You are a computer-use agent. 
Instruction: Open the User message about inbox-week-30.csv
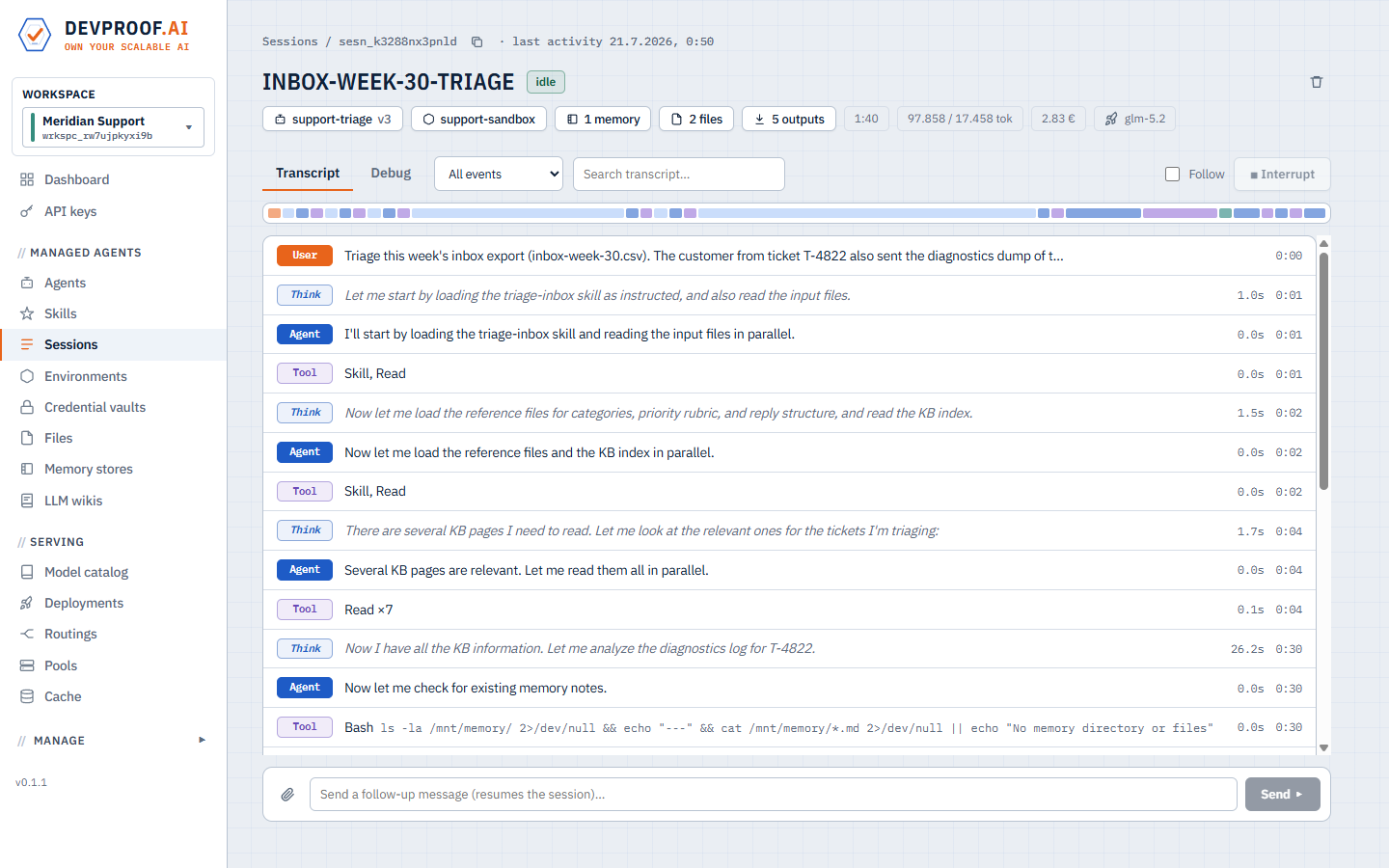(x=789, y=256)
